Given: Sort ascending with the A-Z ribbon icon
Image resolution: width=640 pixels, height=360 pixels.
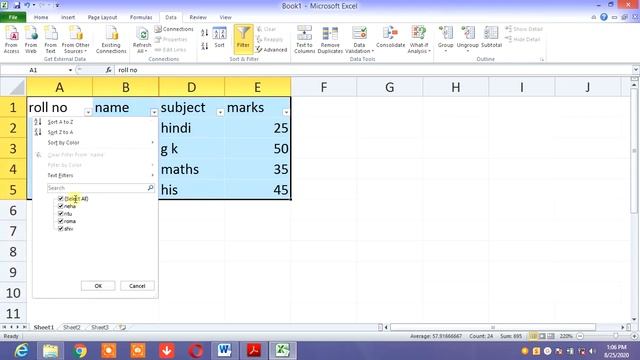Looking at the screenshot, I should point(204,33).
